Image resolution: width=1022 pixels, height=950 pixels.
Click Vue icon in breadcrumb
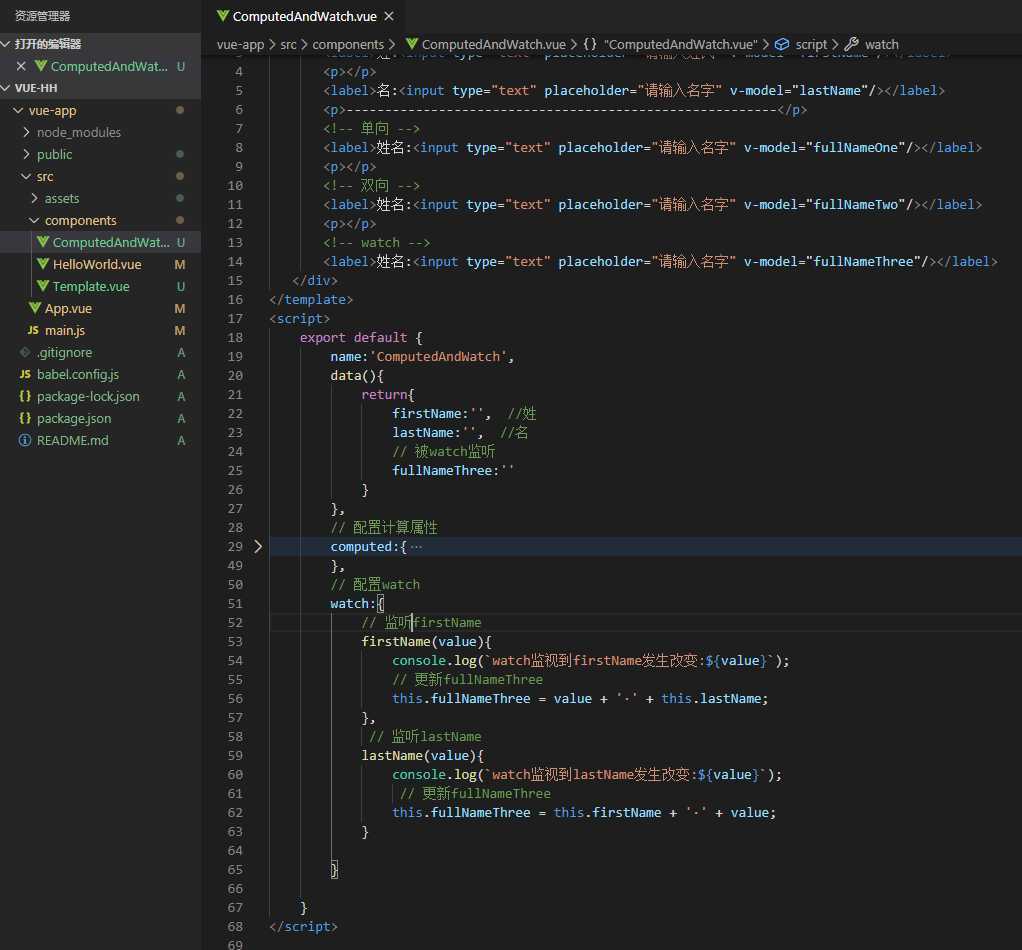pyautogui.click(x=411, y=44)
